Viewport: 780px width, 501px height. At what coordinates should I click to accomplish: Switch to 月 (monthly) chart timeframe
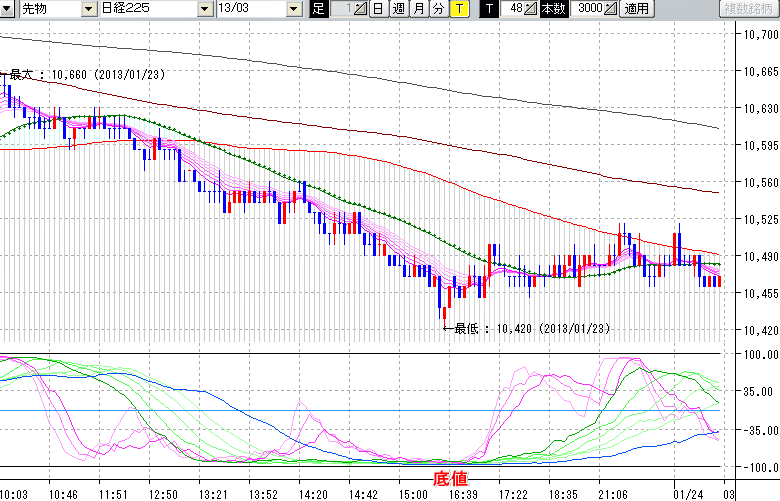(x=418, y=9)
